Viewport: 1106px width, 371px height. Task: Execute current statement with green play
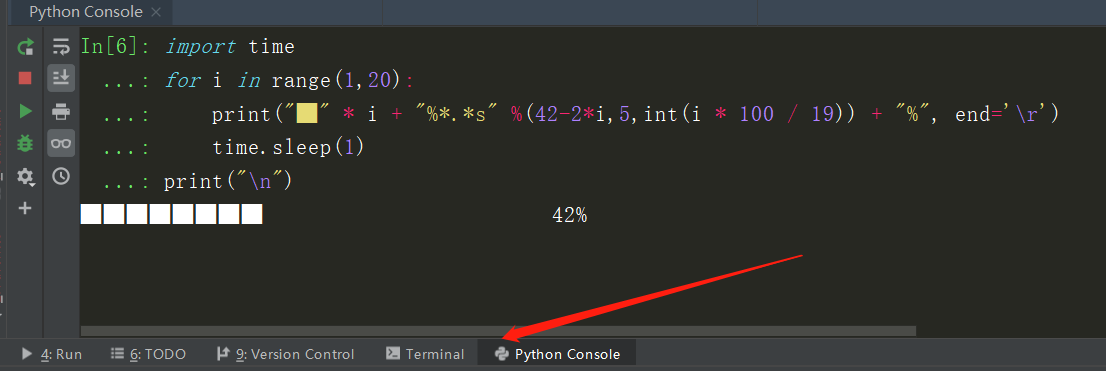pyautogui.click(x=25, y=111)
